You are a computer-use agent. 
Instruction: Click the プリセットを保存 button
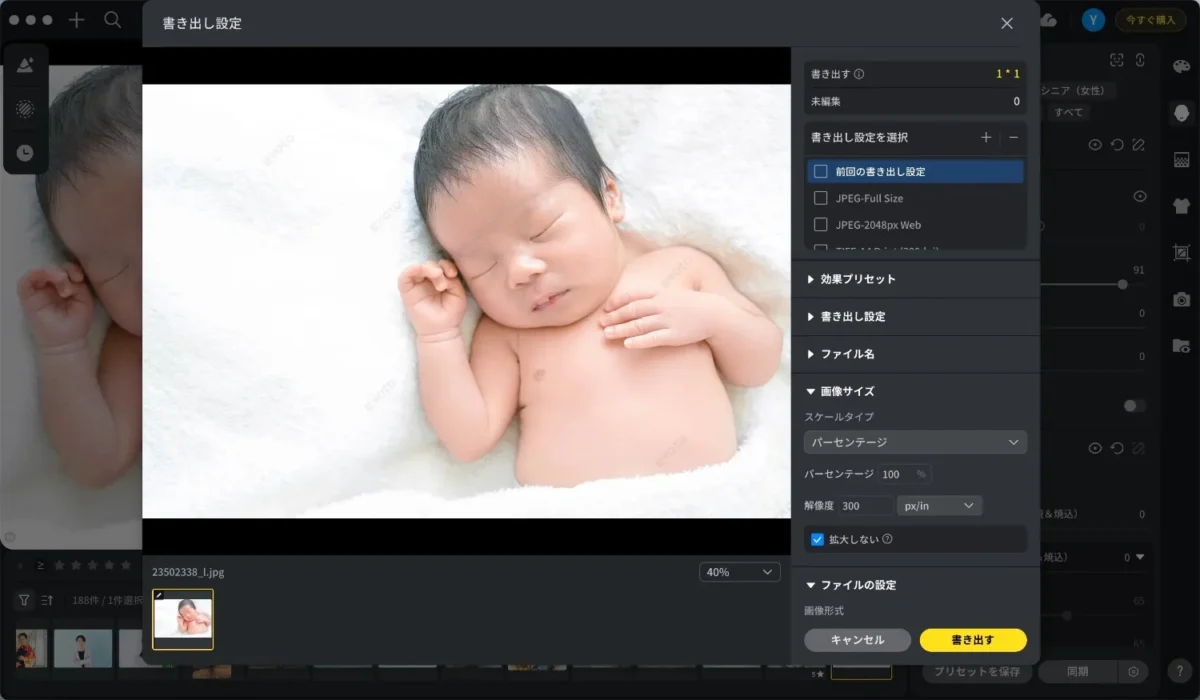pos(976,671)
